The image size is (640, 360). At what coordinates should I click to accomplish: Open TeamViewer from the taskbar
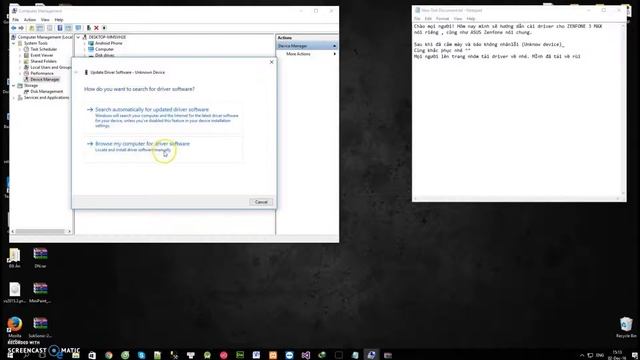pyautogui.click(x=289, y=355)
